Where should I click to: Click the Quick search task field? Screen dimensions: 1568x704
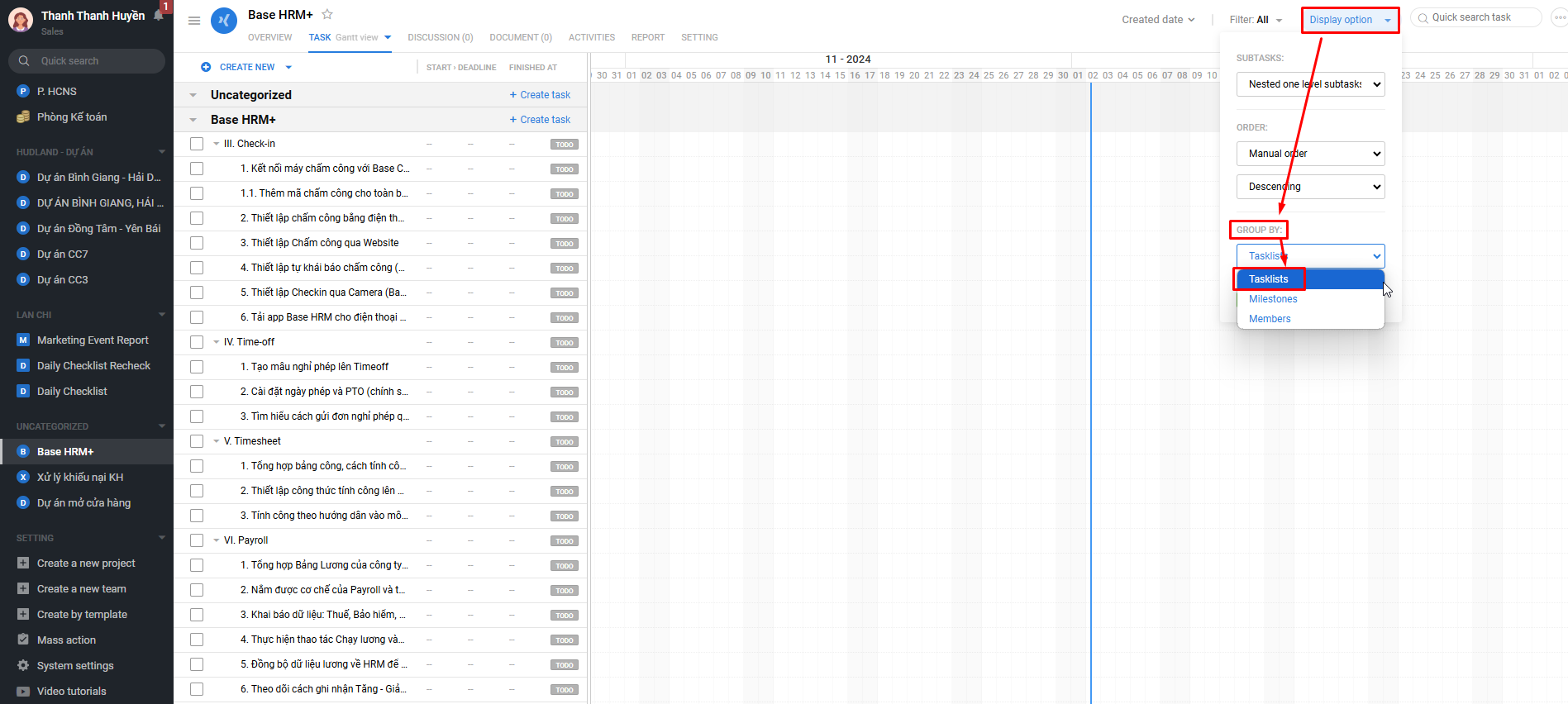pyautogui.click(x=1476, y=17)
